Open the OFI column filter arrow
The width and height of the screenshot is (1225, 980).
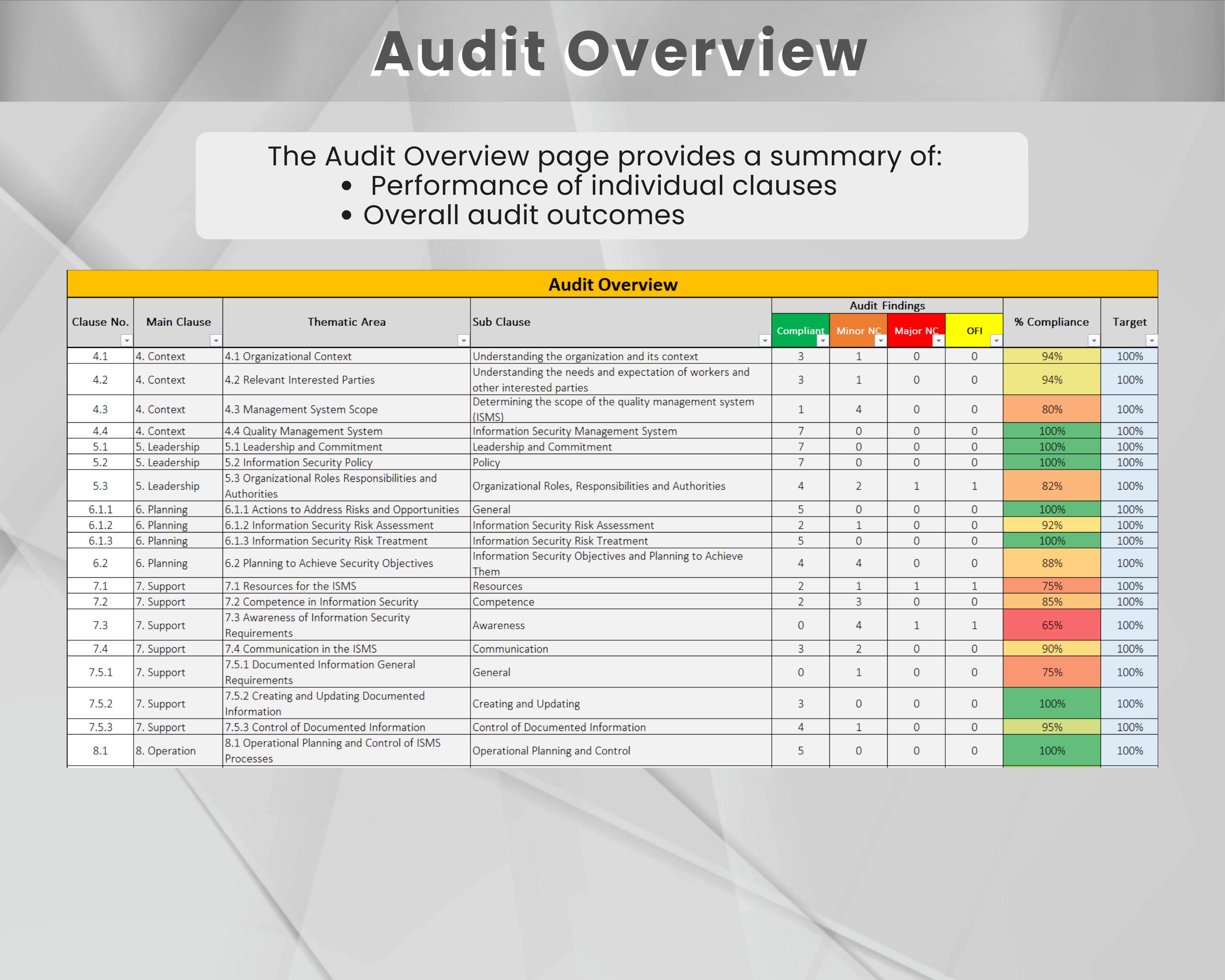click(998, 341)
